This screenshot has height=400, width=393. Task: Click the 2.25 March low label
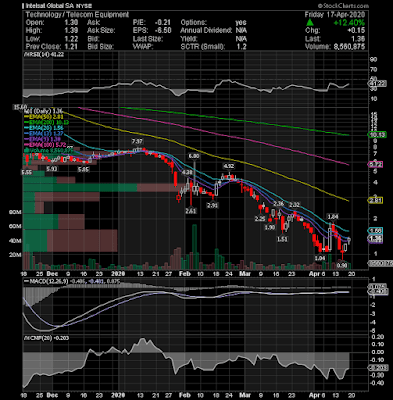pos(260,219)
